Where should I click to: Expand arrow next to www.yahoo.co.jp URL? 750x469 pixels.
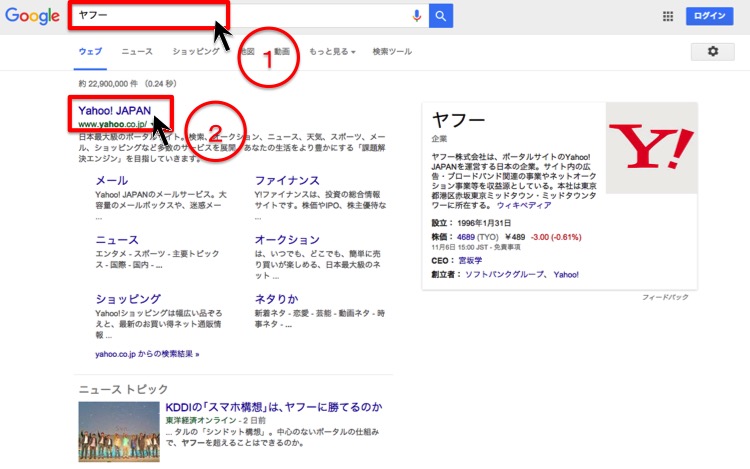coord(152,124)
